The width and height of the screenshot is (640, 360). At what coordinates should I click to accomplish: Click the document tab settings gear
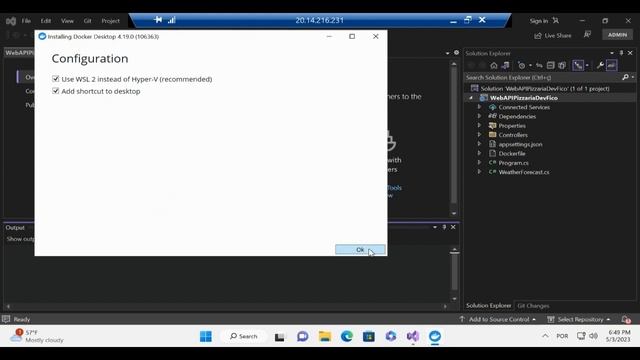pos(456,53)
